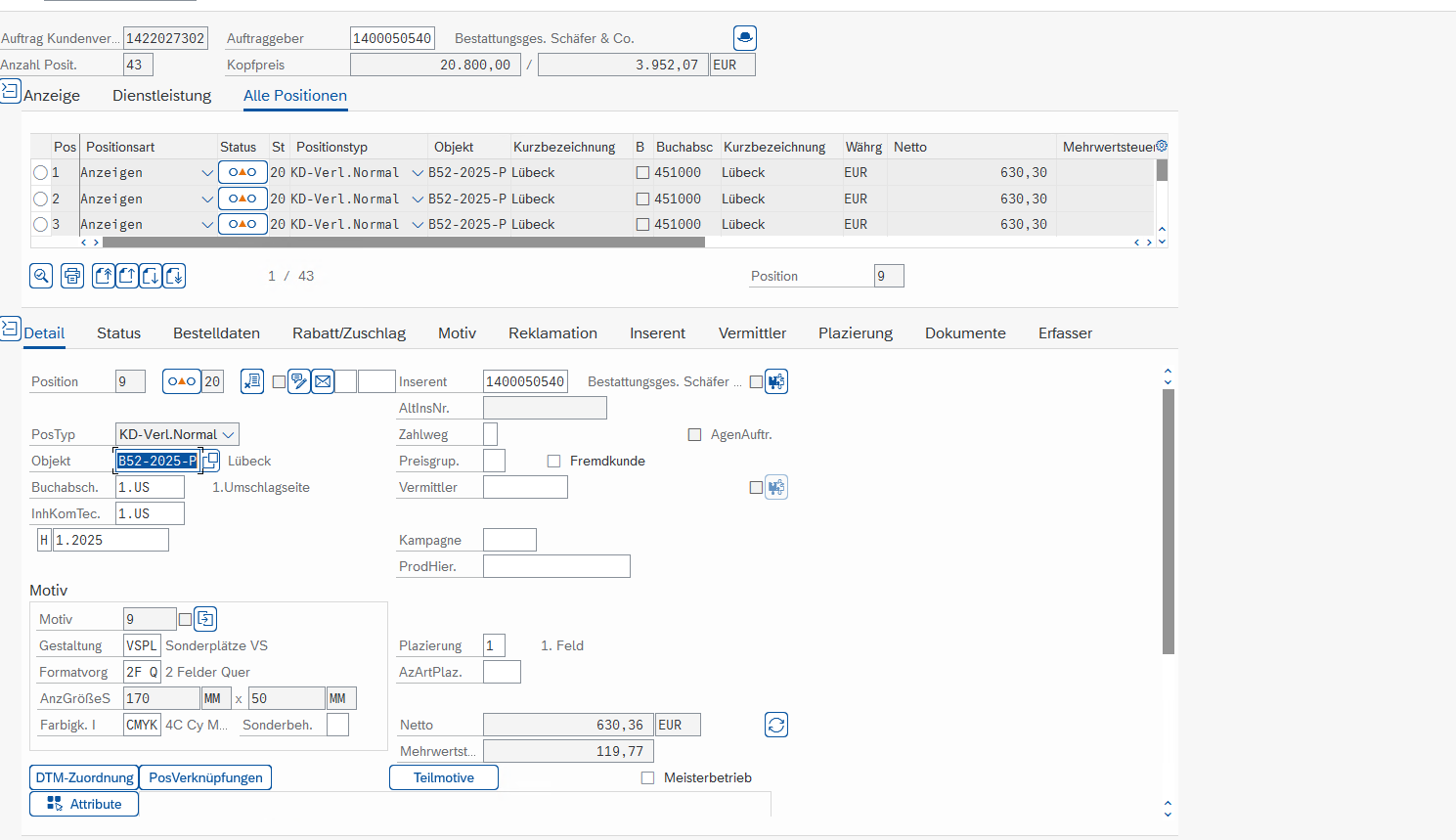Select the radio button for position row 2
This screenshot has width=1456, height=840.
(x=40, y=199)
